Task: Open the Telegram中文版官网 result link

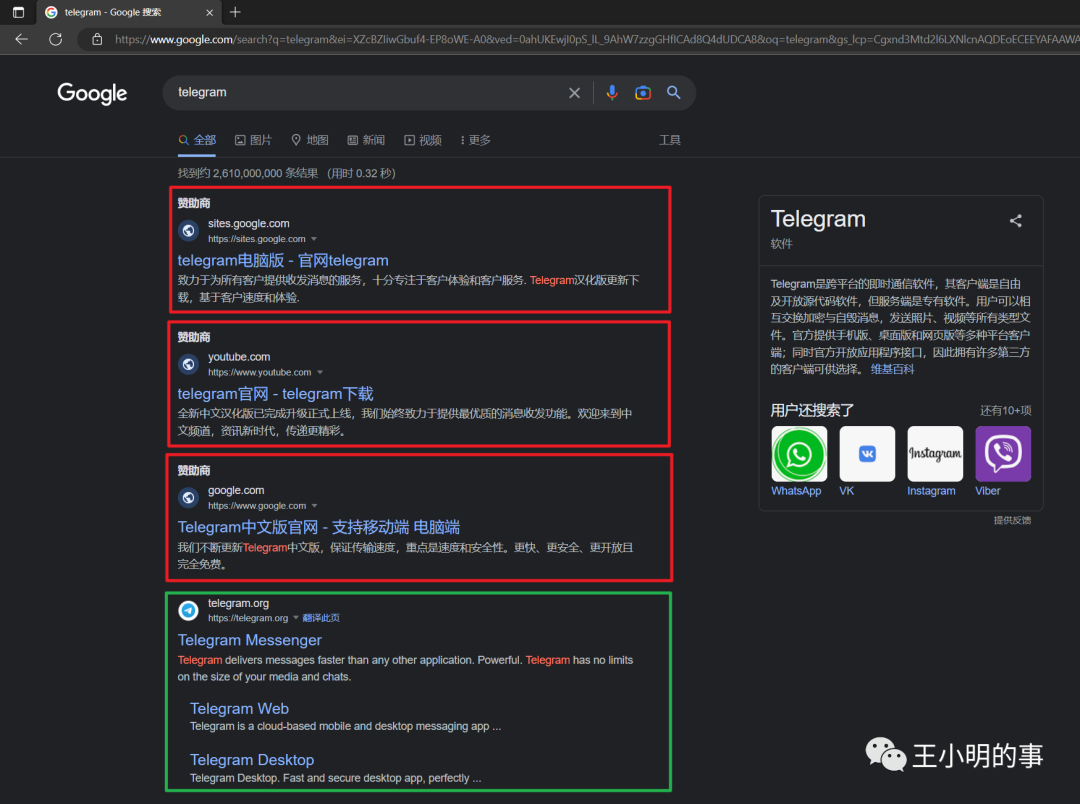Action: click(x=319, y=528)
